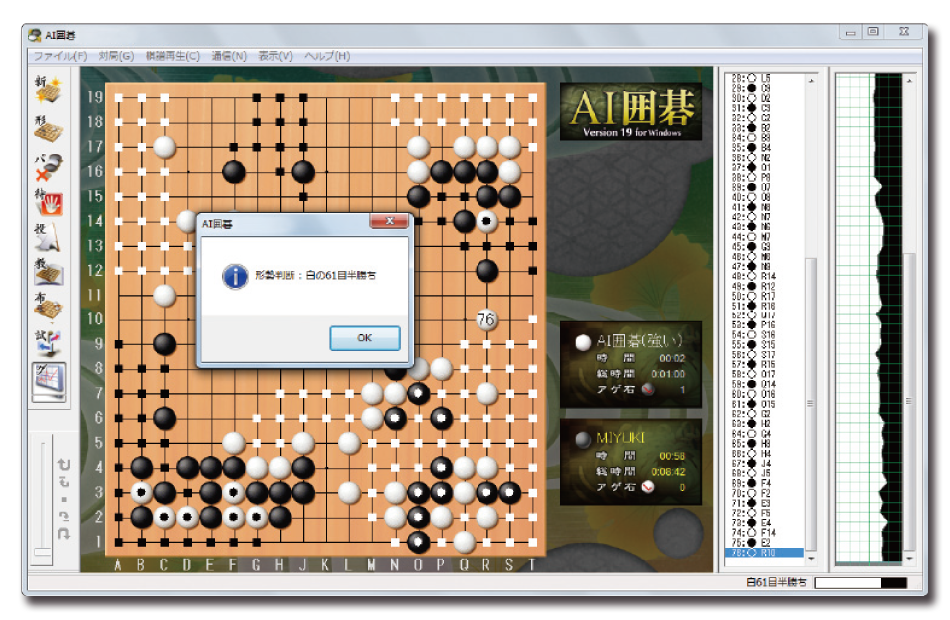
Task: Click the graph panel scrollbar thumb
Action: pyautogui.click(x=909, y=401)
